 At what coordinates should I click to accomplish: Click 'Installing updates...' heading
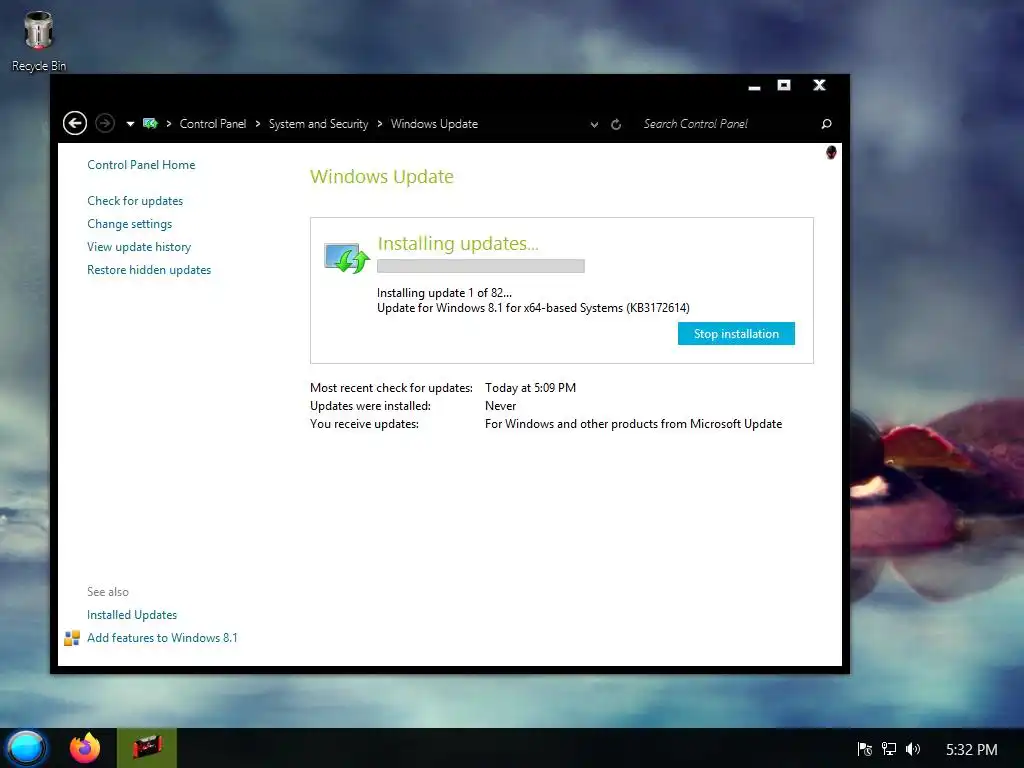(458, 244)
